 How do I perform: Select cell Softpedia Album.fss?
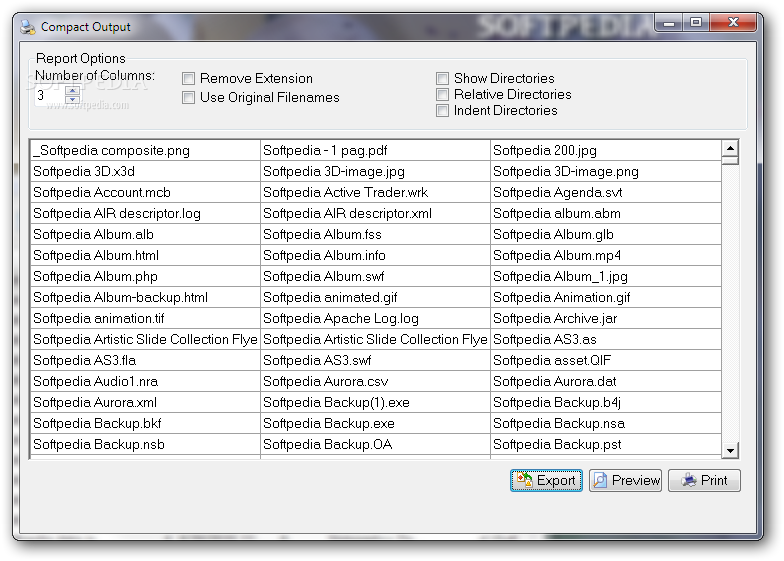pos(376,234)
